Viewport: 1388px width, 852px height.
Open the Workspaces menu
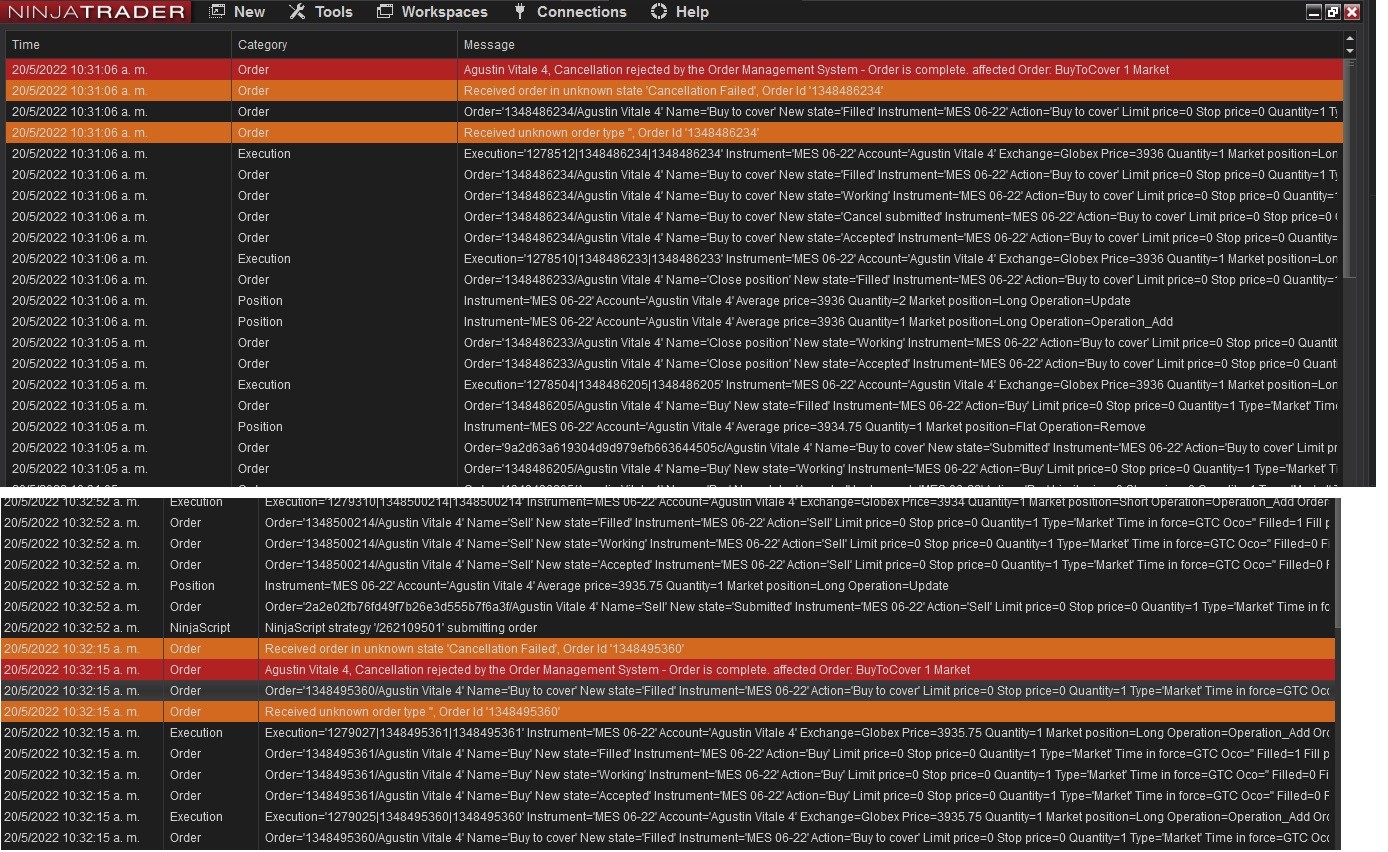432,12
